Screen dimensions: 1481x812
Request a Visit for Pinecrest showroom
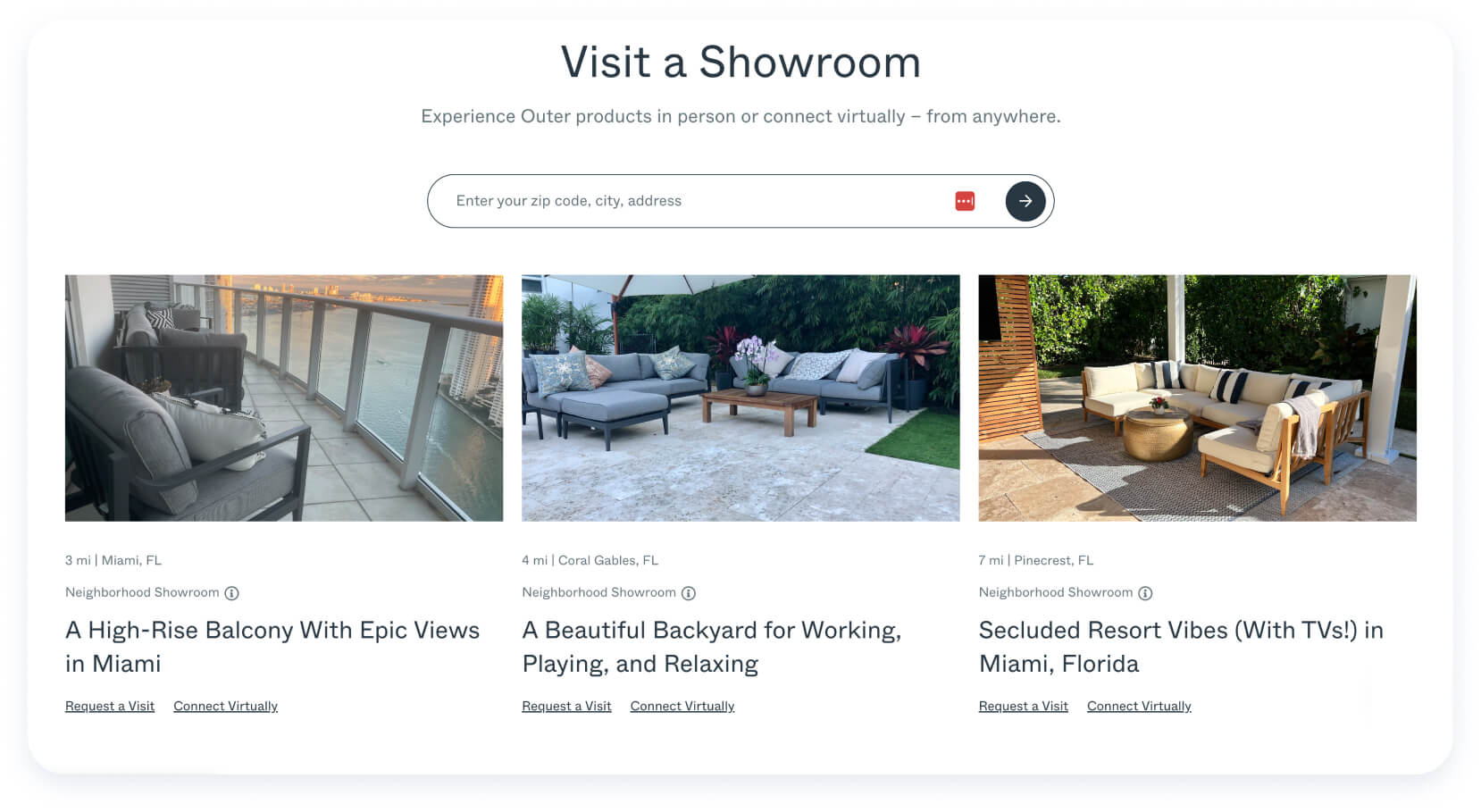click(x=1023, y=706)
